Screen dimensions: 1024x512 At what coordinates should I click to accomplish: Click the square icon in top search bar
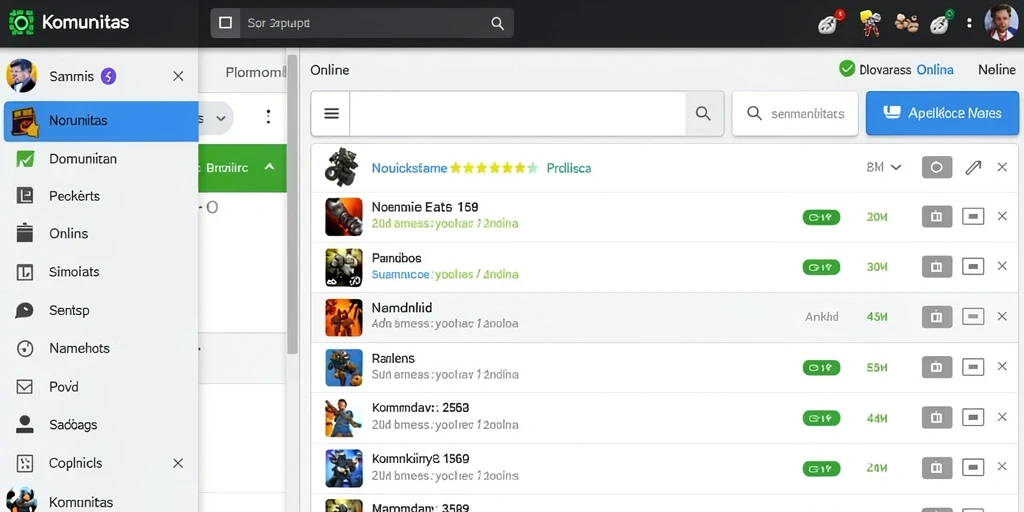click(x=225, y=23)
